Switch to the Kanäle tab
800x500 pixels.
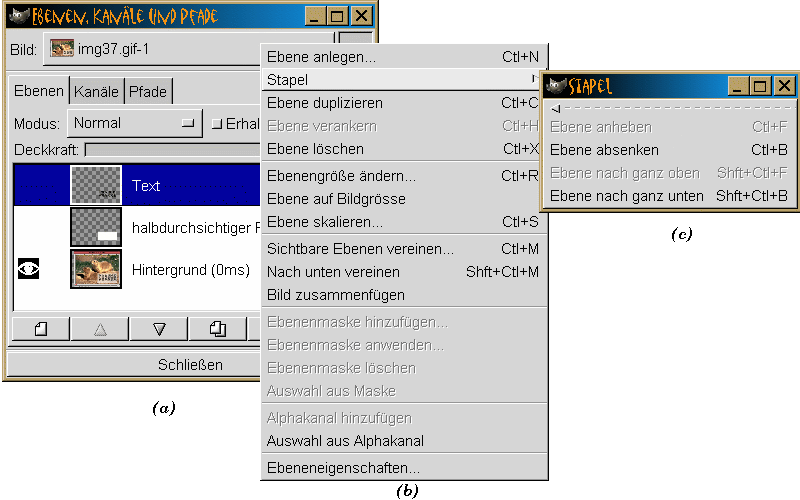click(x=96, y=91)
